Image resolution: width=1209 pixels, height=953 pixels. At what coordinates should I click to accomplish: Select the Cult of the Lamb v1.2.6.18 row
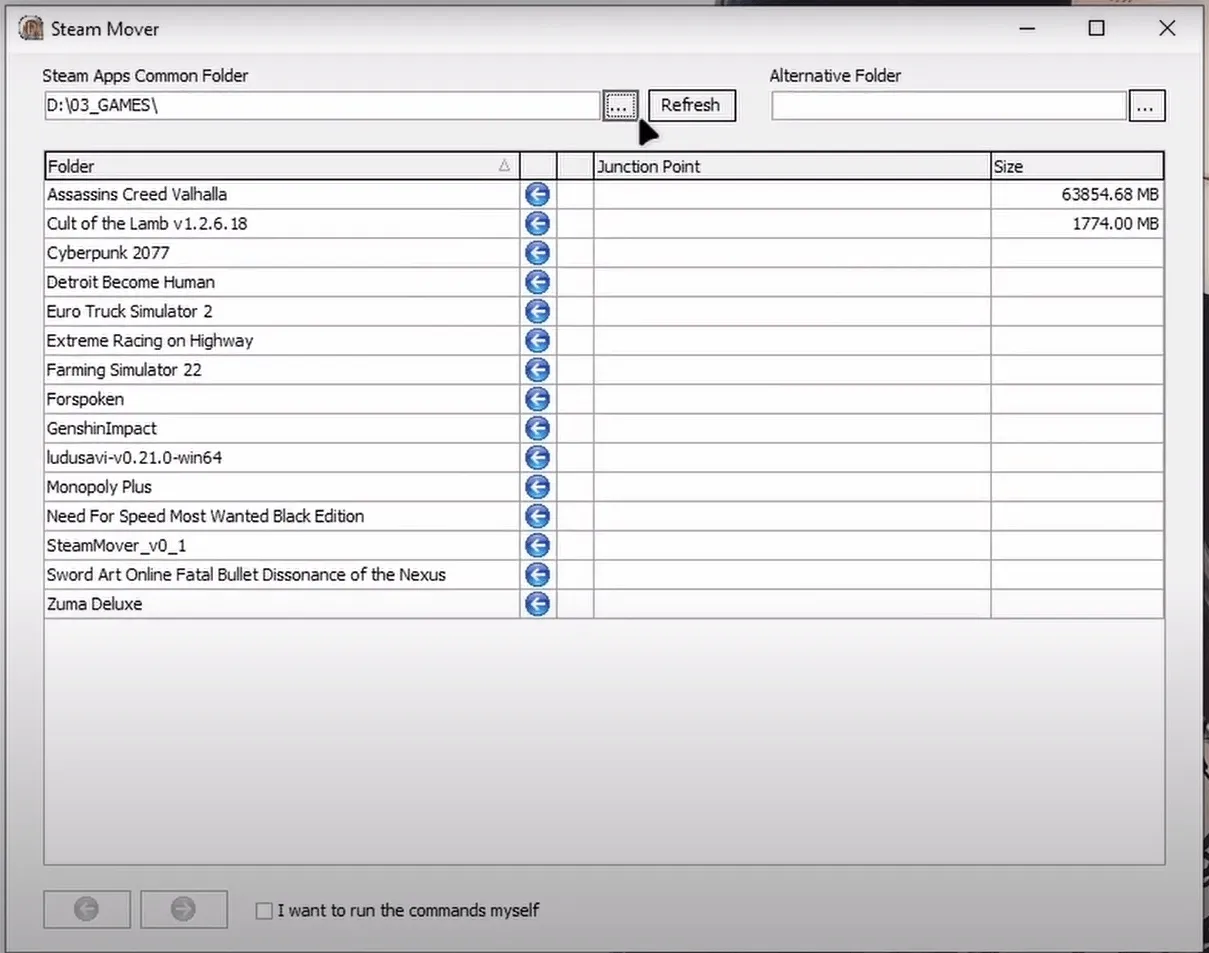coord(604,224)
